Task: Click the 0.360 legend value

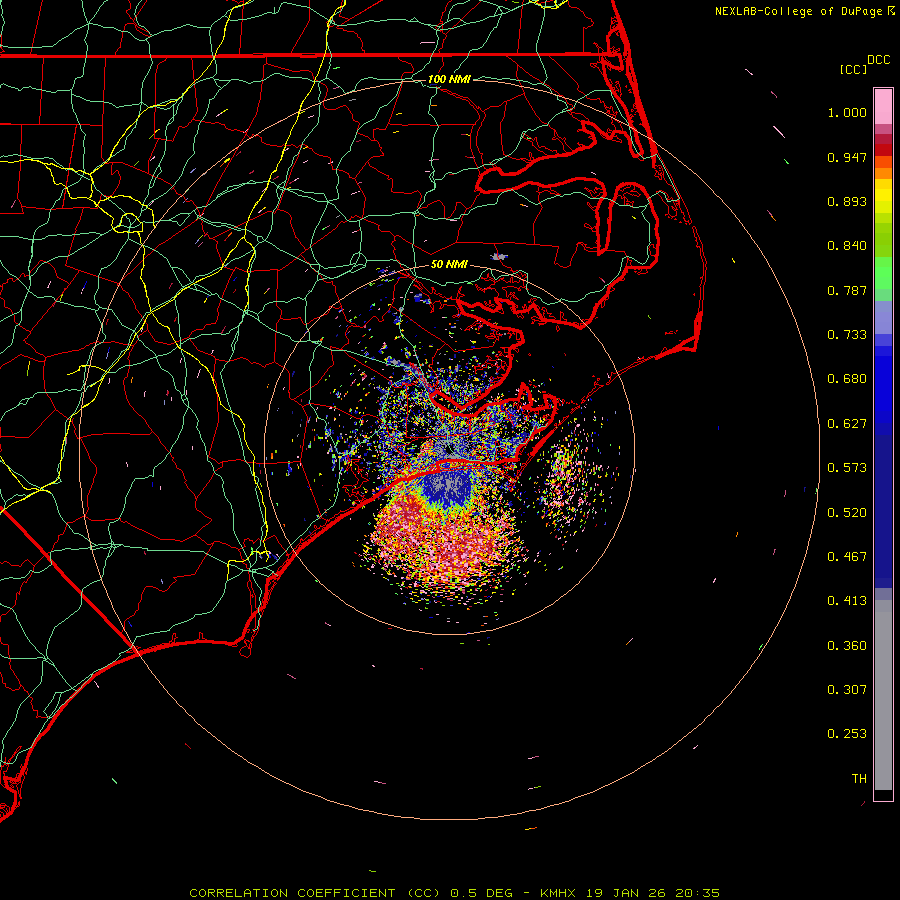Action: pos(847,646)
